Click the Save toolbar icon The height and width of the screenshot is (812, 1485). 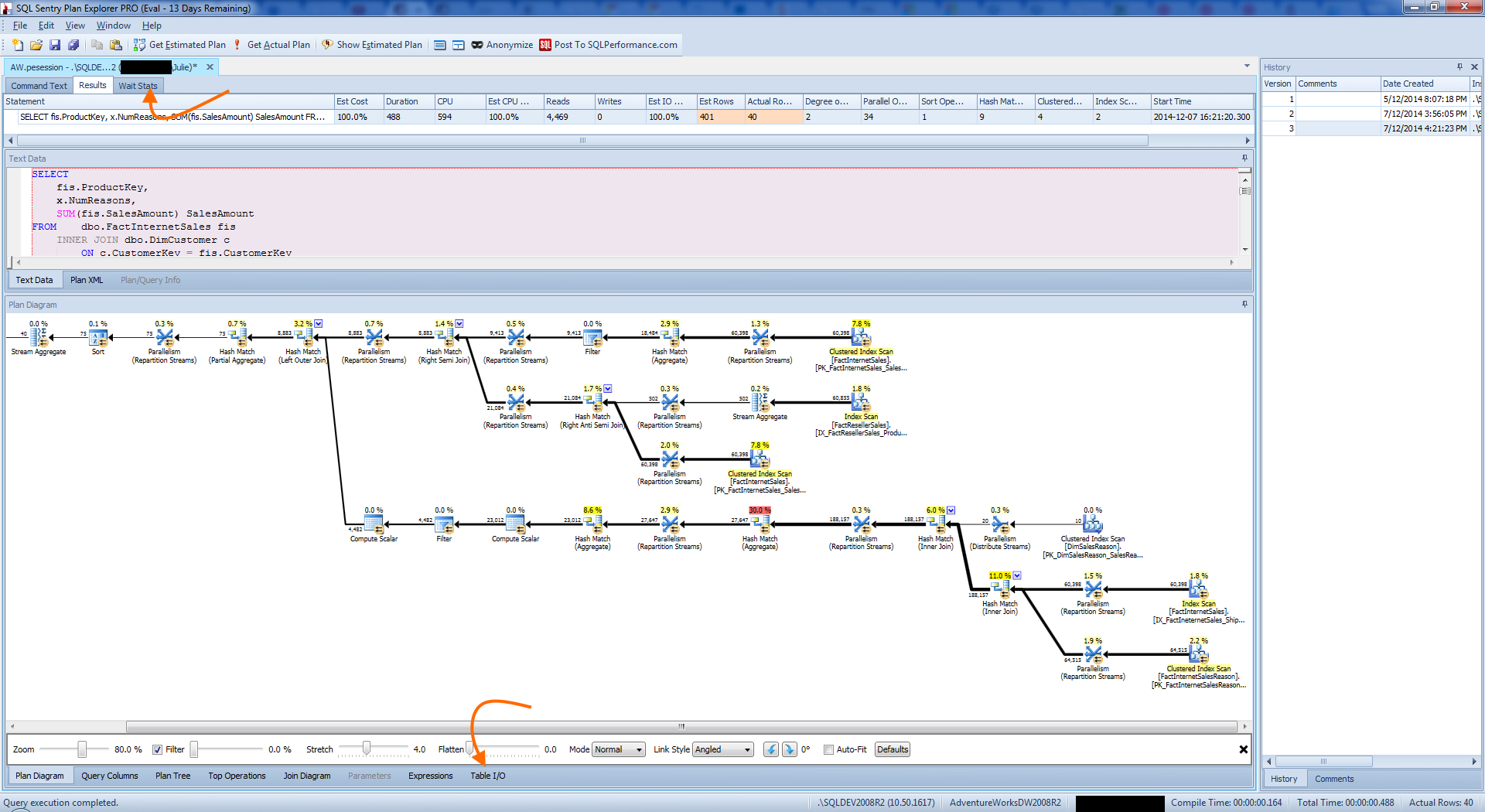55,45
